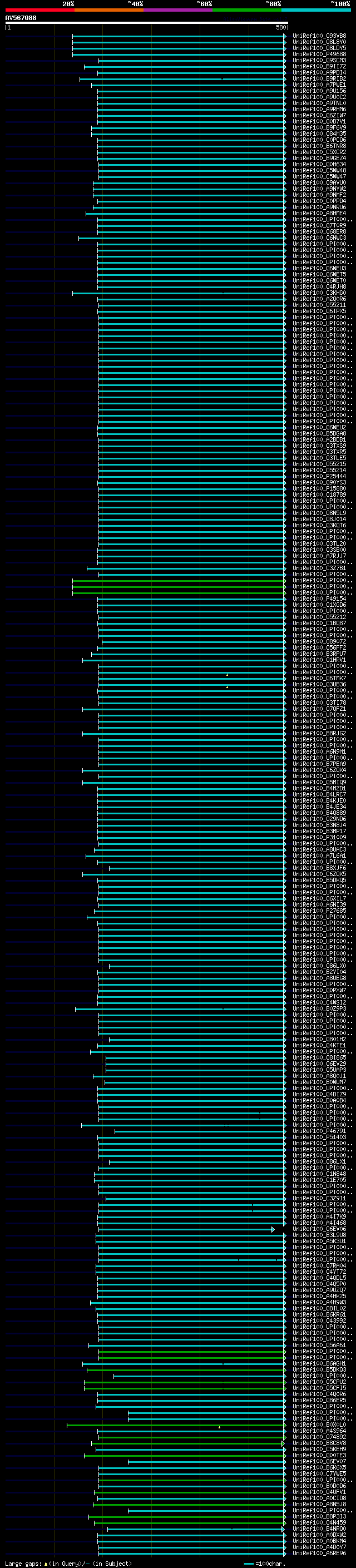Viewport: 356px width, 1568px height.
Task: Open hit UniRef100_B4NRQ0
Action: [x=319, y=1529]
